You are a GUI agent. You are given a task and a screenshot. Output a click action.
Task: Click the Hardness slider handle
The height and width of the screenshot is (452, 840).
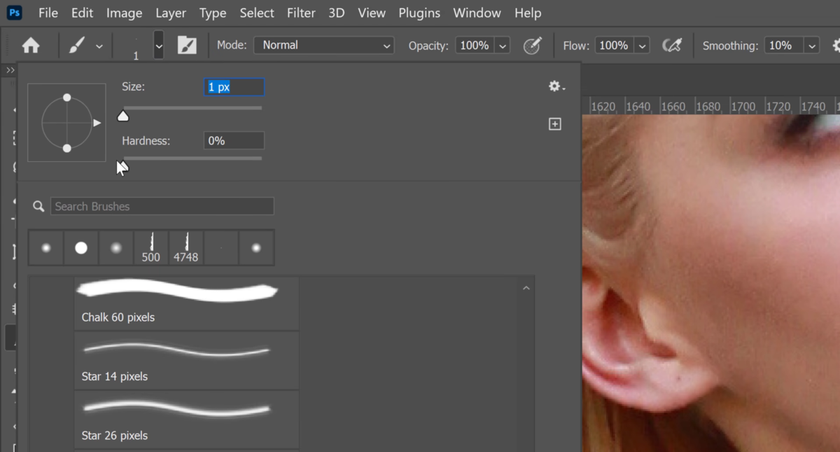[x=123, y=166]
